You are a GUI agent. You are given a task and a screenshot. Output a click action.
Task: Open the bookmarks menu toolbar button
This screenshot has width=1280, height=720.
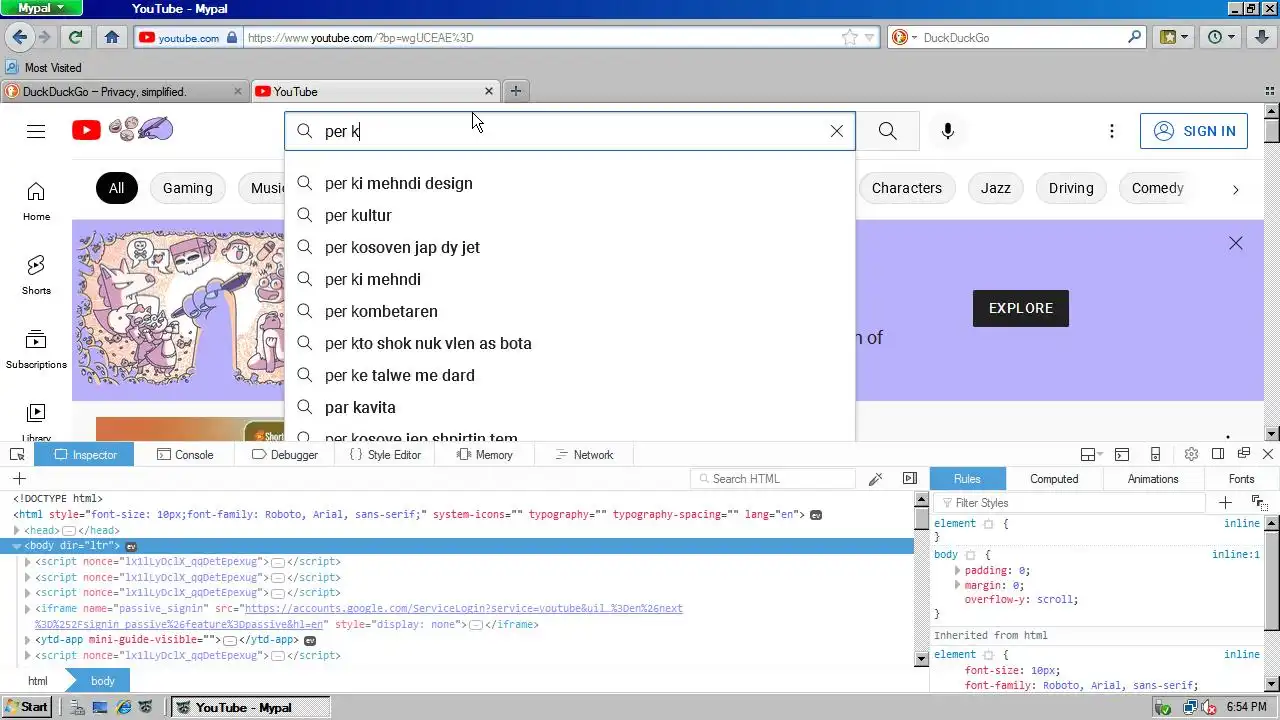[x=1174, y=37]
